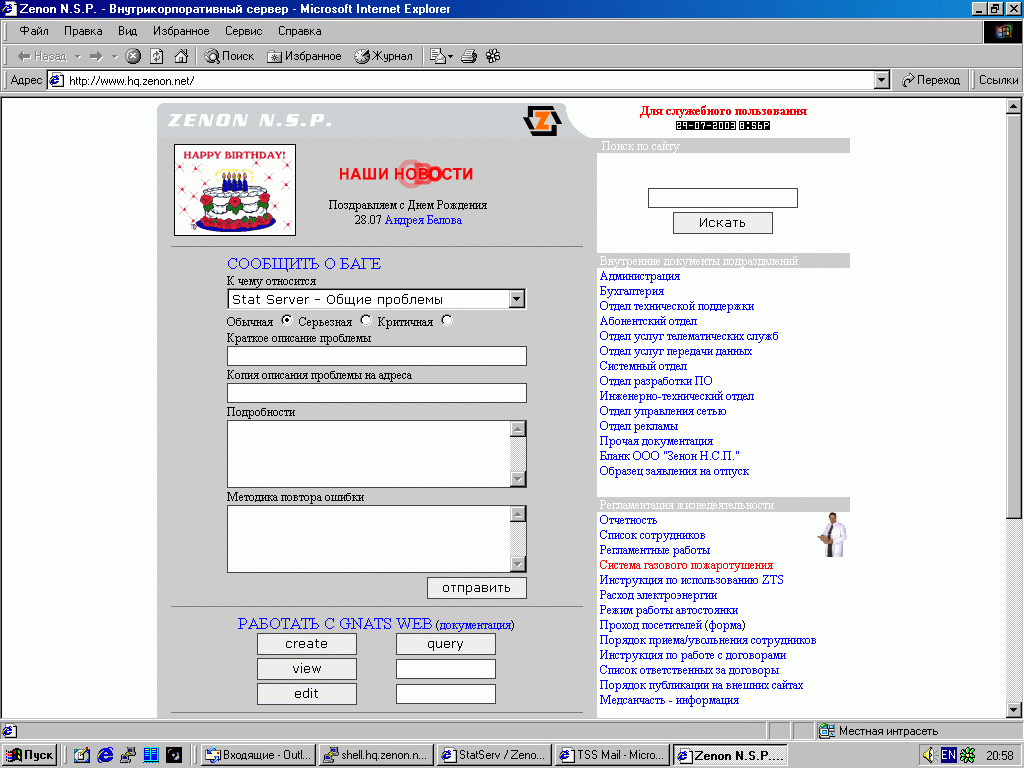The height and width of the screenshot is (768, 1024).
Task: Open the Пуск start button
Action: tap(30, 755)
